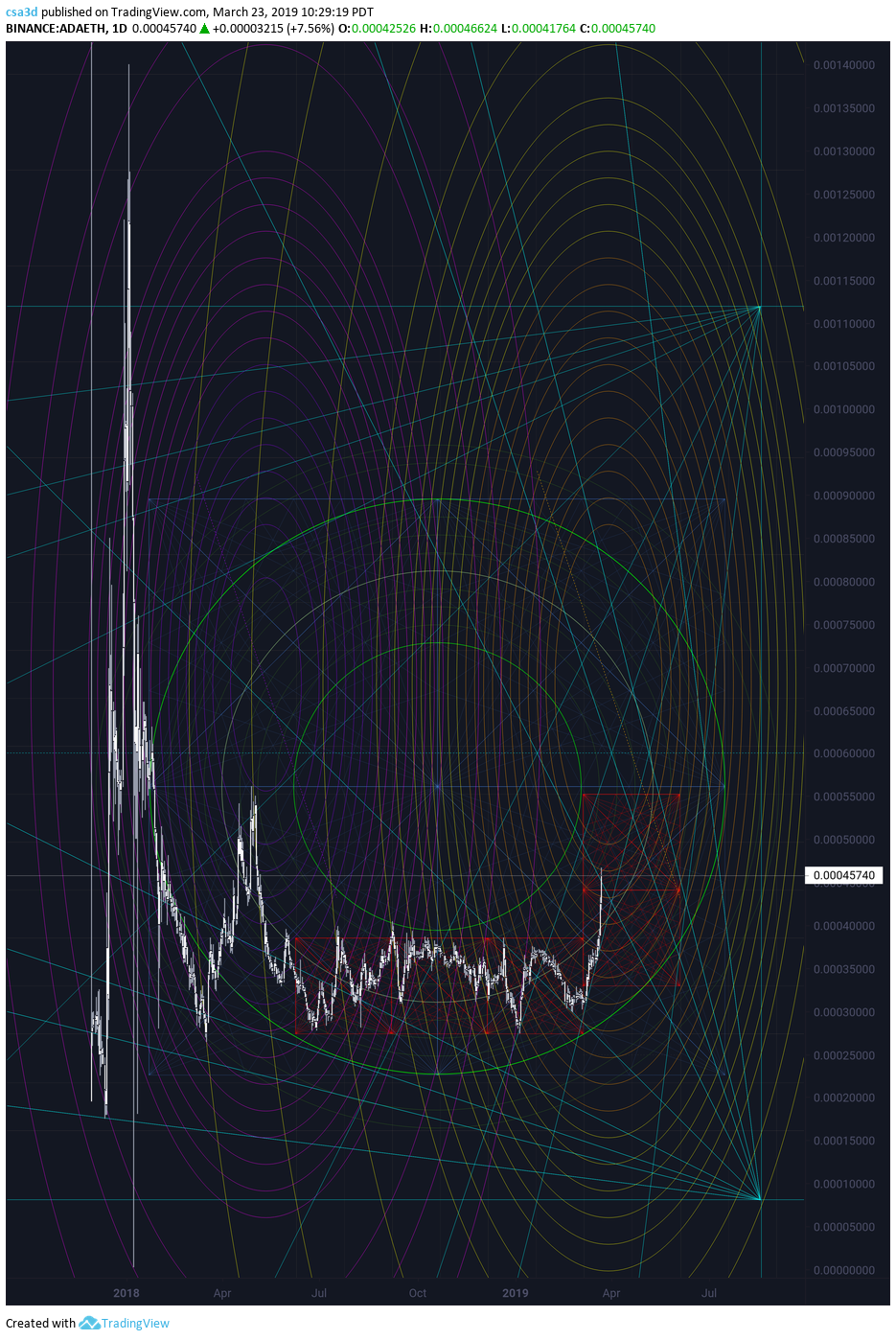Click the BINANCE:ADAETH symbol text
Image resolution: width=896 pixels, height=1340 pixels.
pos(56,29)
